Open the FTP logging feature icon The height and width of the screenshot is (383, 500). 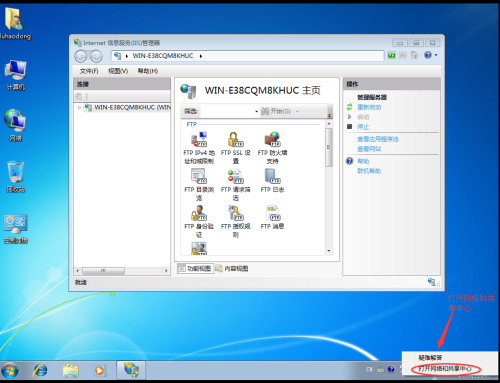[272, 181]
